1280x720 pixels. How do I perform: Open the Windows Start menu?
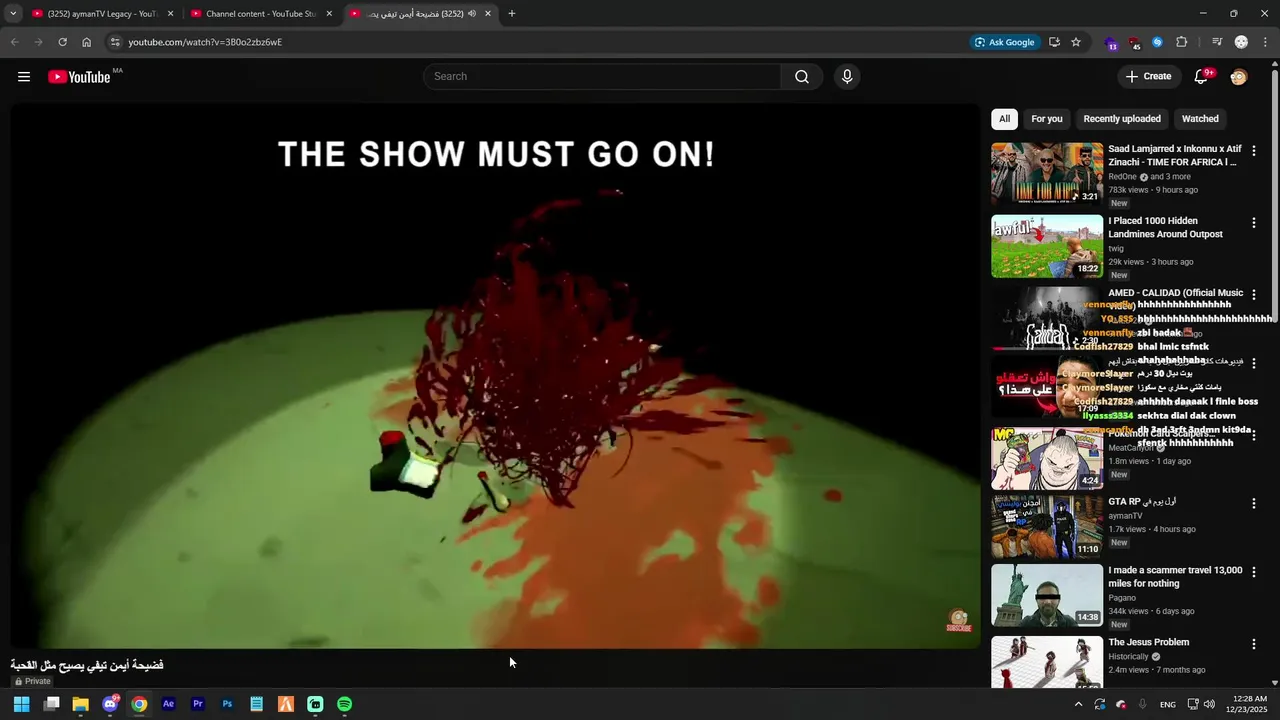pos(21,704)
